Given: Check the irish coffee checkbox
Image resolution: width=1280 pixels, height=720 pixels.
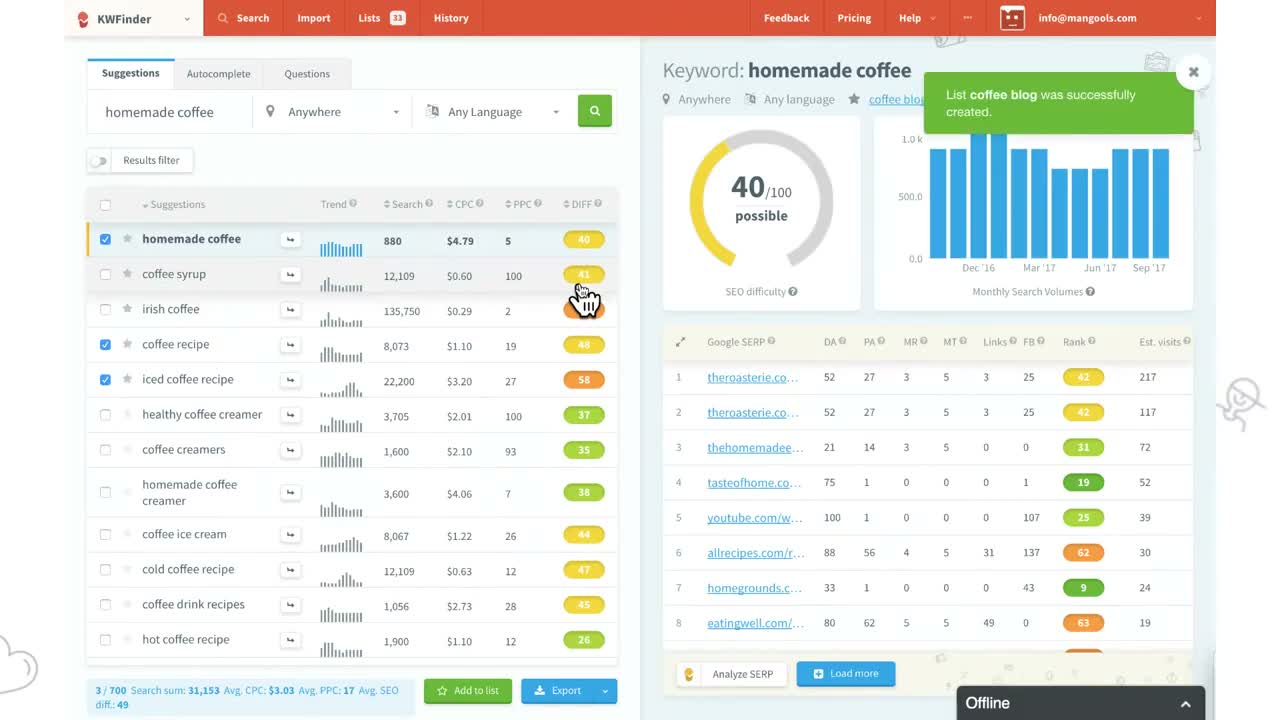Looking at the screenshot, I should pyautogui.click(x=105, y=309).
